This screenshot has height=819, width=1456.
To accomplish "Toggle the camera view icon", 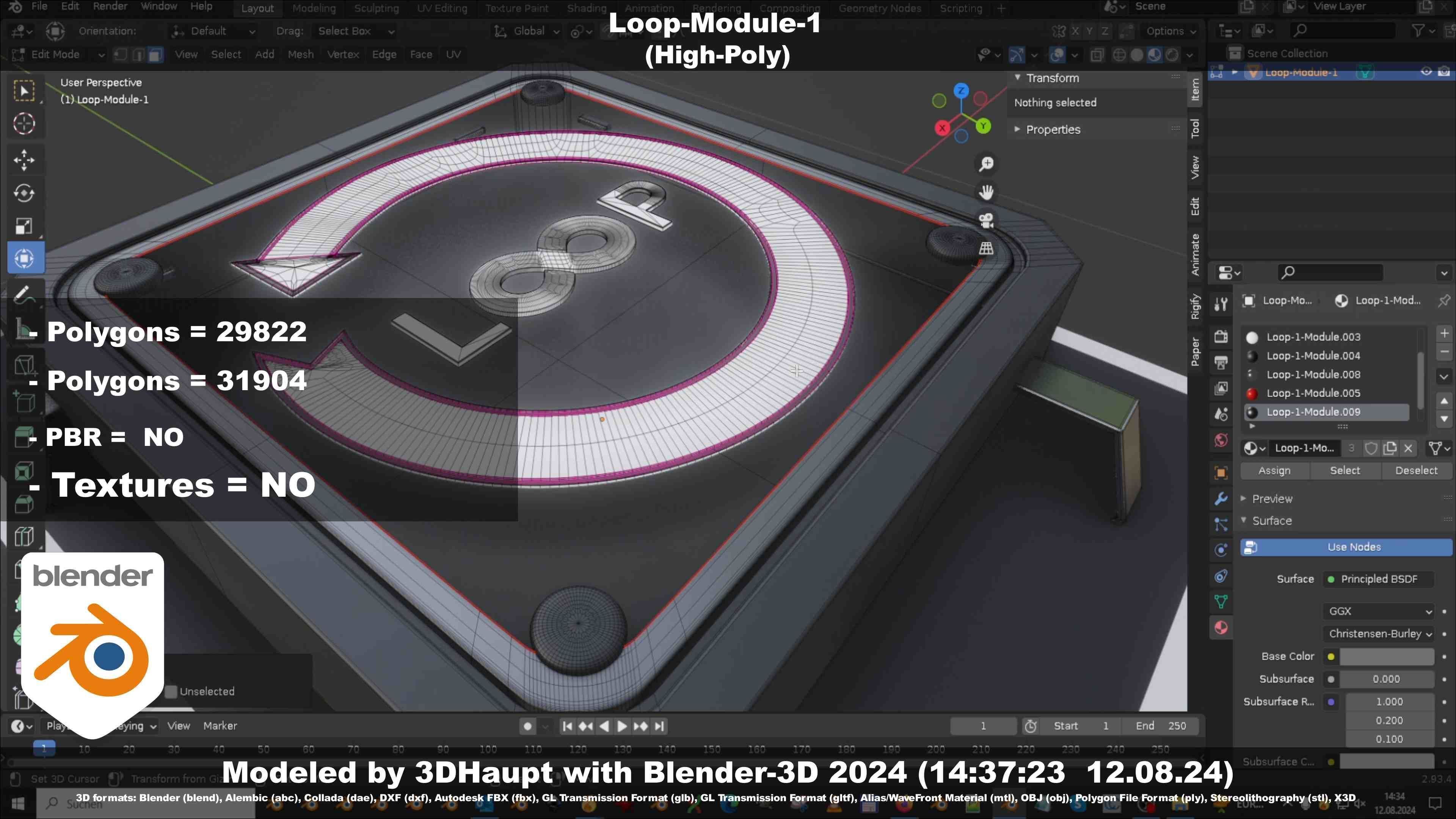I will [x=986, y=220].
